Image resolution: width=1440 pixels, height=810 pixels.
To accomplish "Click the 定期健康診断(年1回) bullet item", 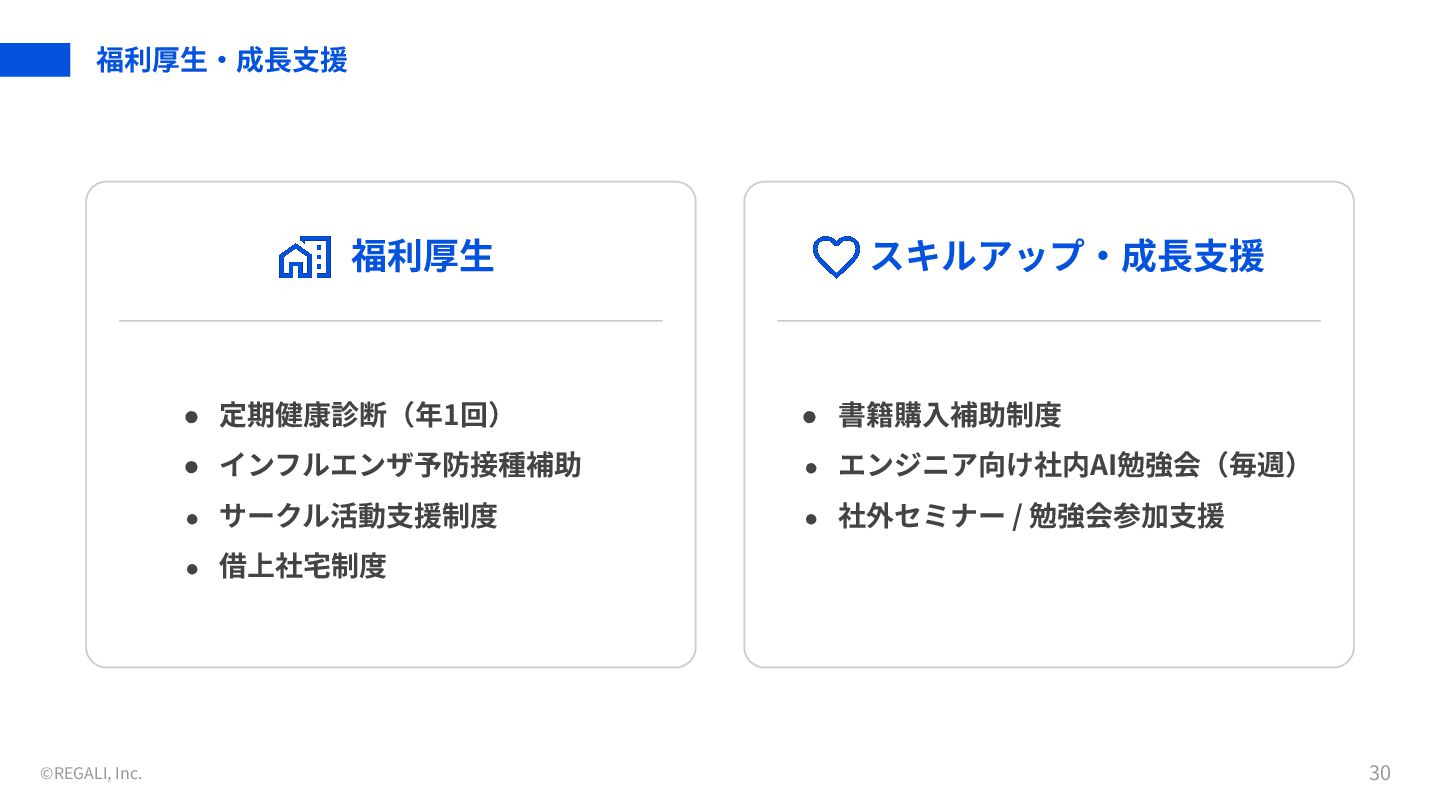I will coord(360,414).
